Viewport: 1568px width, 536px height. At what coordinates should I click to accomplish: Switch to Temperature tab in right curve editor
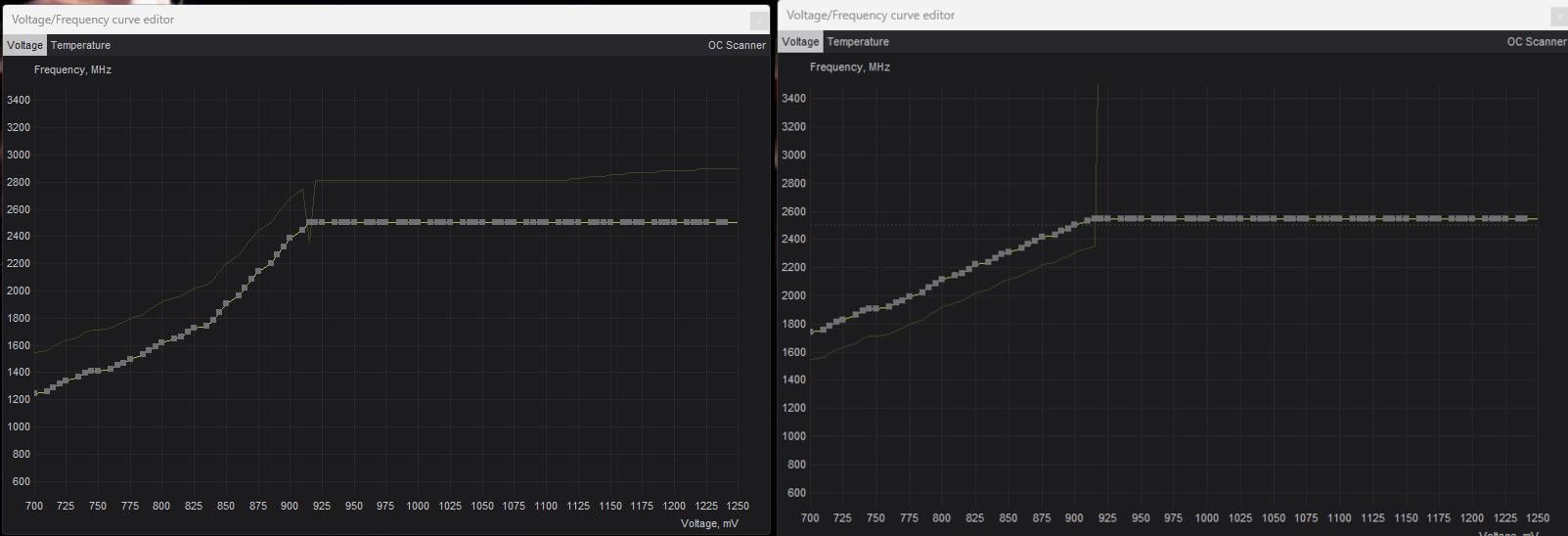(x=858, y=41)
